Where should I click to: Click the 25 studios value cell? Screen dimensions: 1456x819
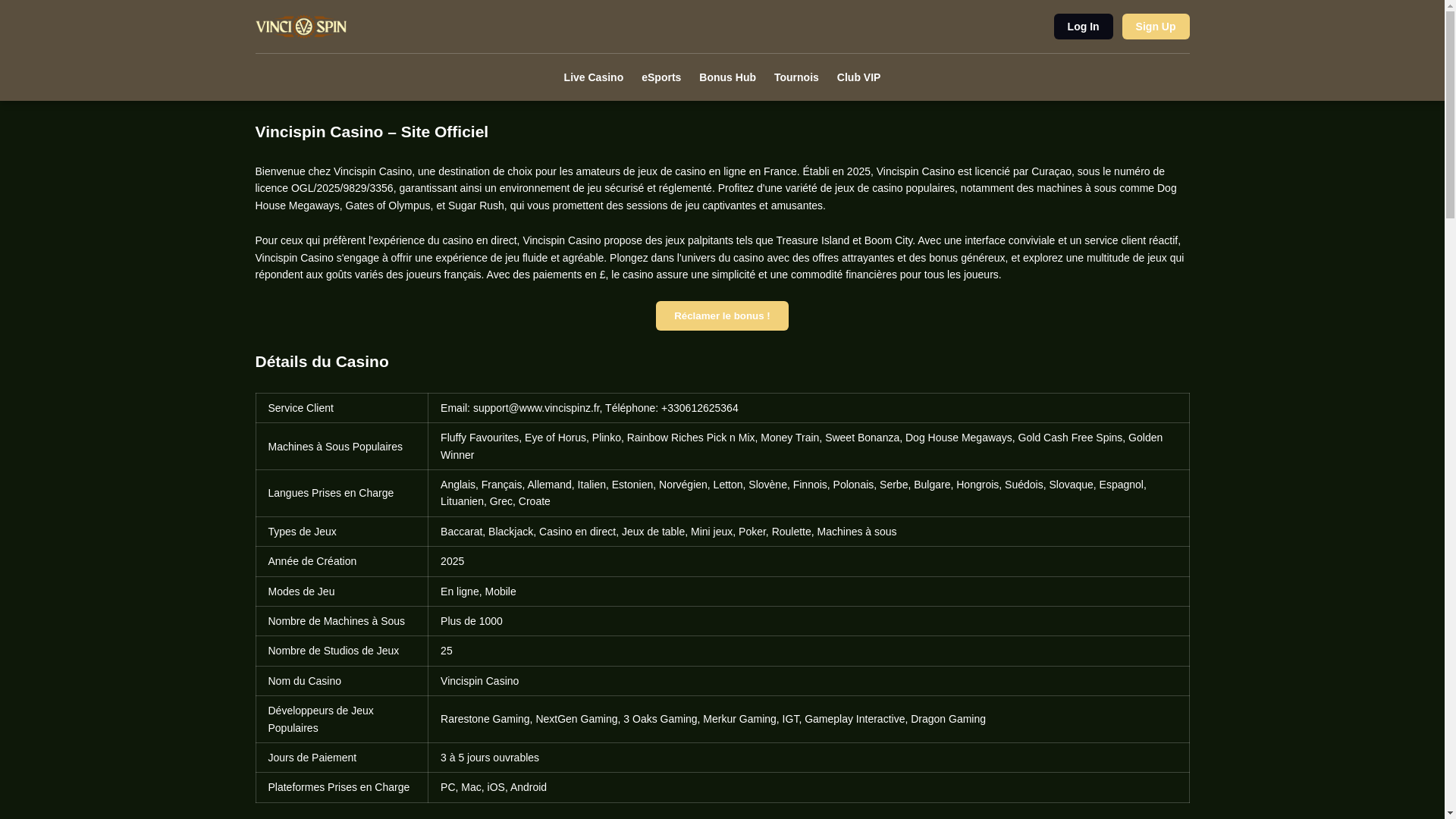pos(808,651)
